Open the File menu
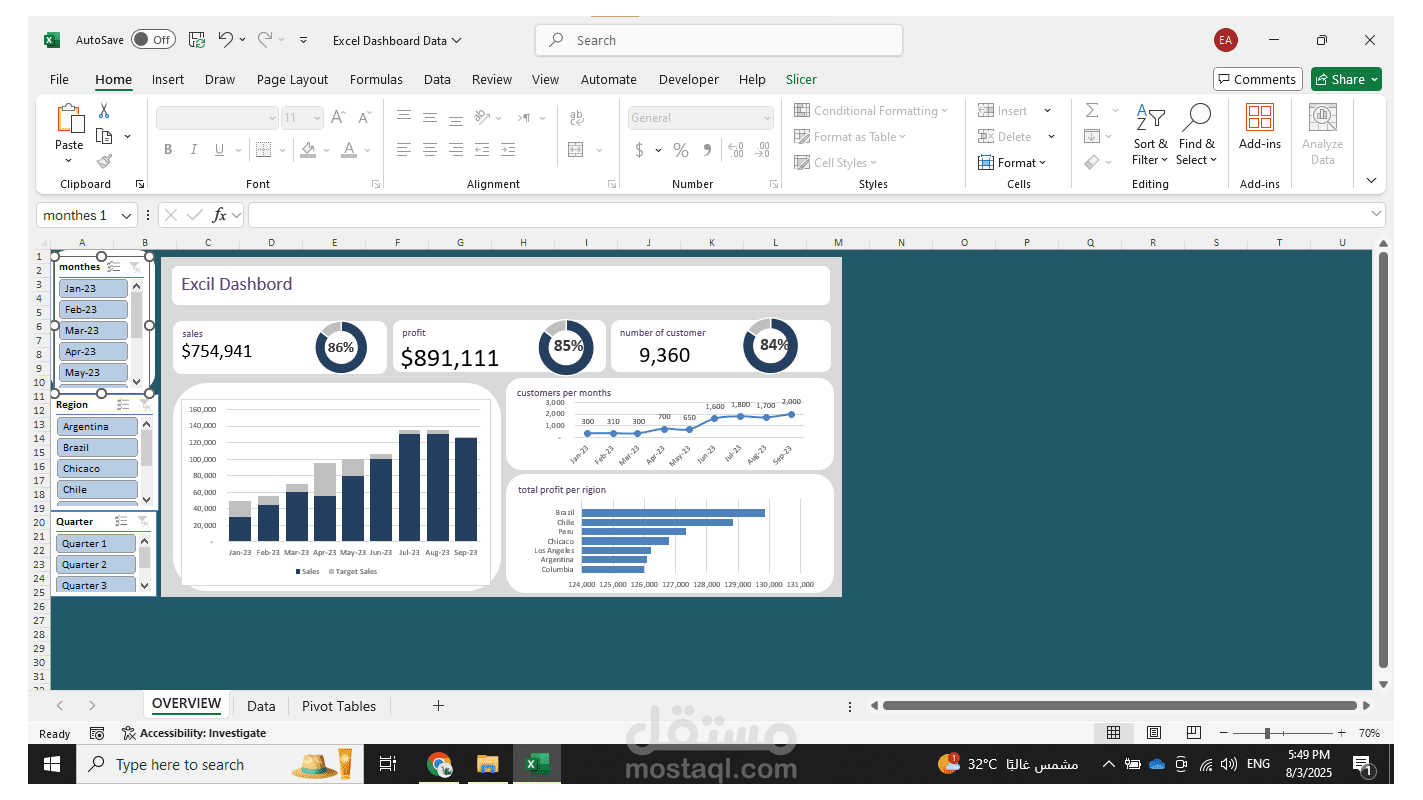The image size is (1423, 800). 59,79
